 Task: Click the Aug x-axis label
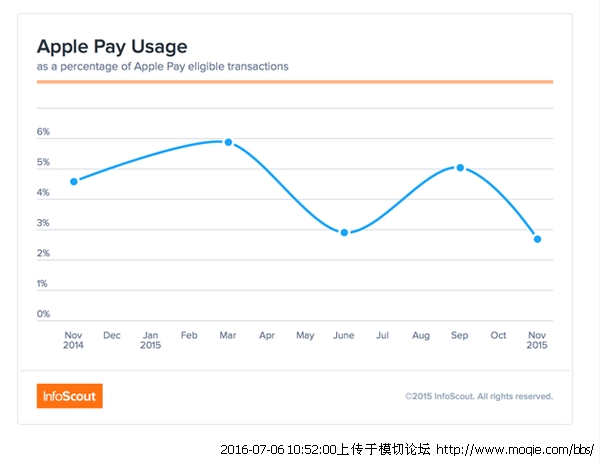tap(421, 335)
